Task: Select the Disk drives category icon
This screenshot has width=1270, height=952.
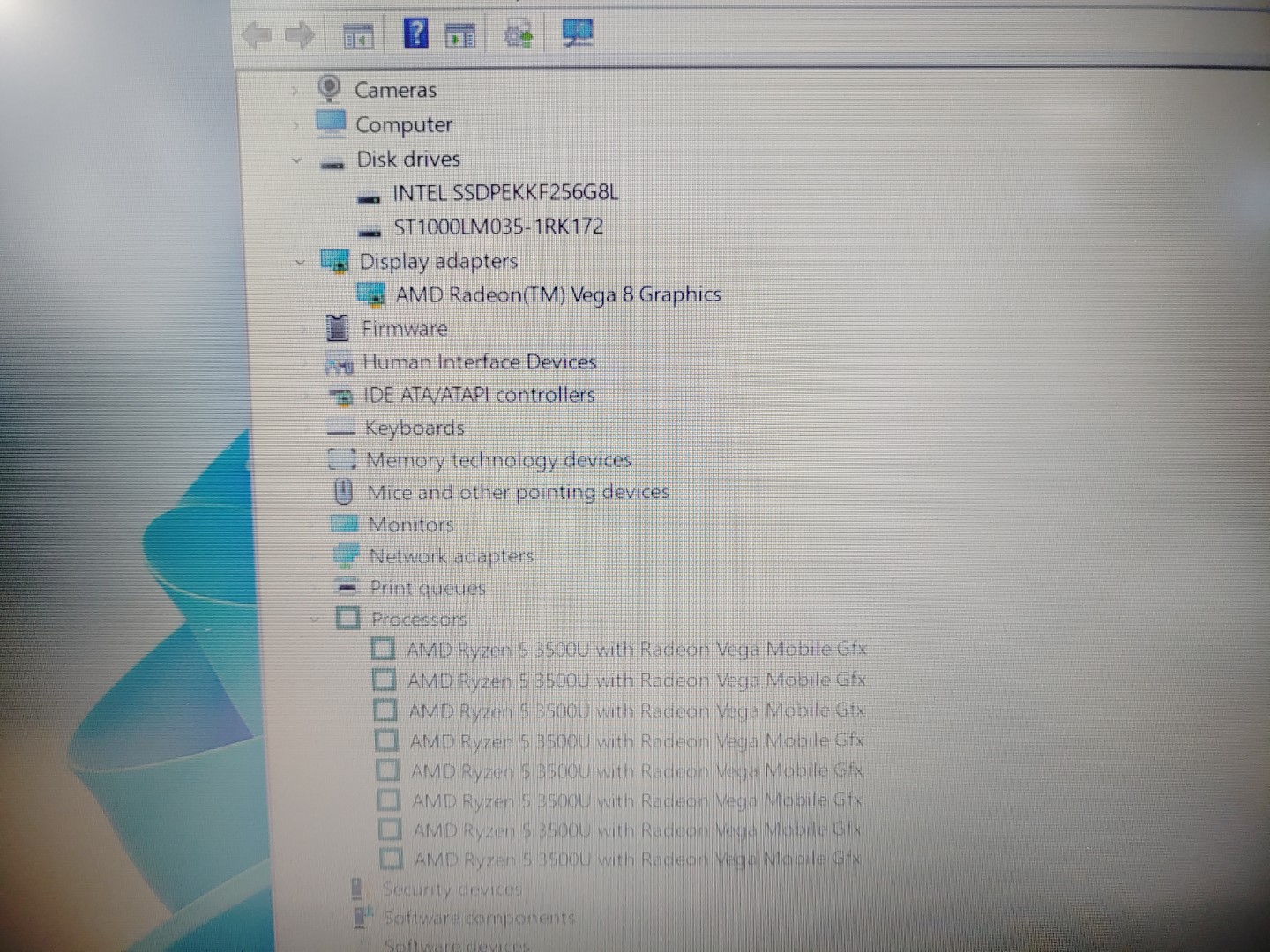Action: [332, 163]
